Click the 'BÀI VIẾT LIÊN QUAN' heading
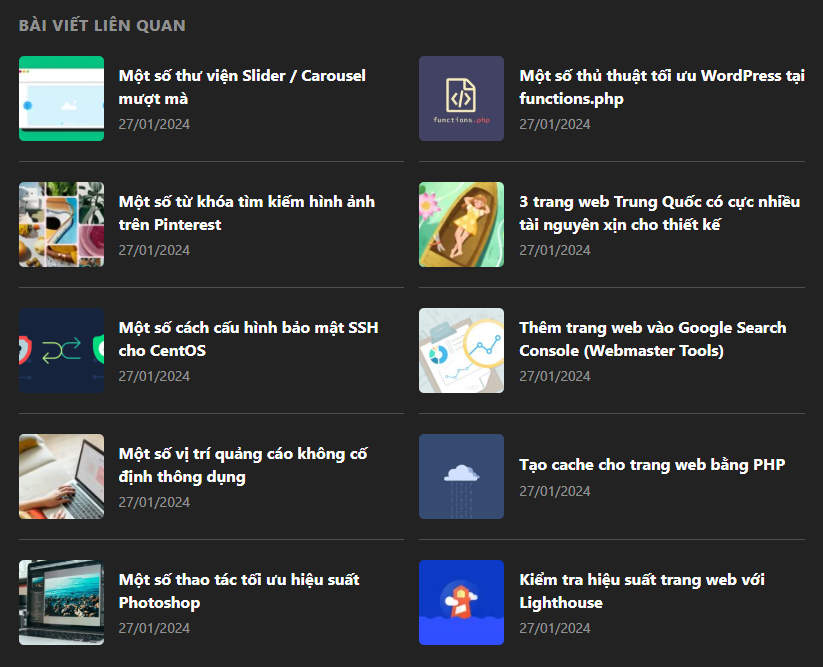Screen dimensions: 823x667 point(102,25)
